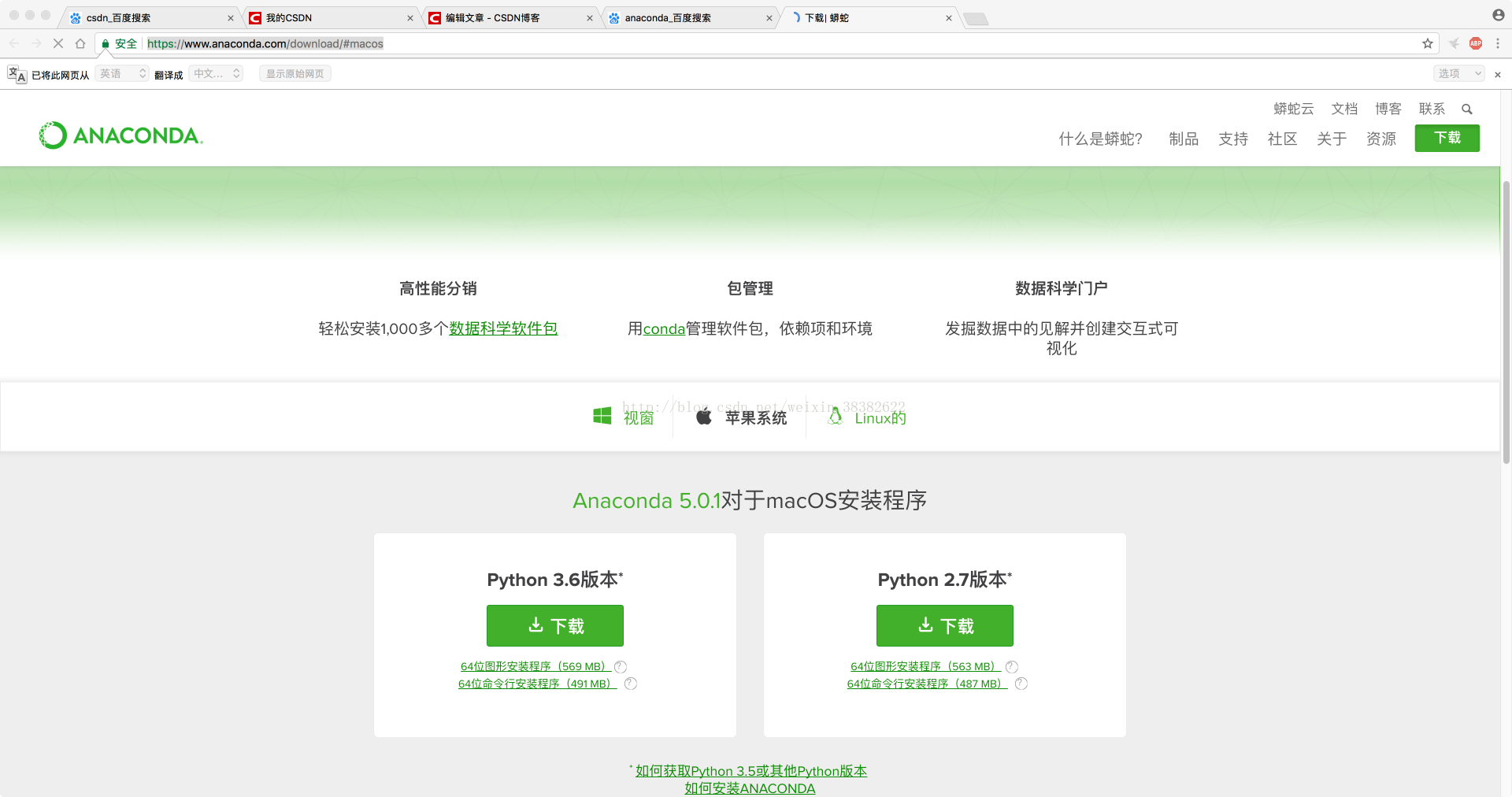Open 关于 about menu

(x=1332, y=139)
